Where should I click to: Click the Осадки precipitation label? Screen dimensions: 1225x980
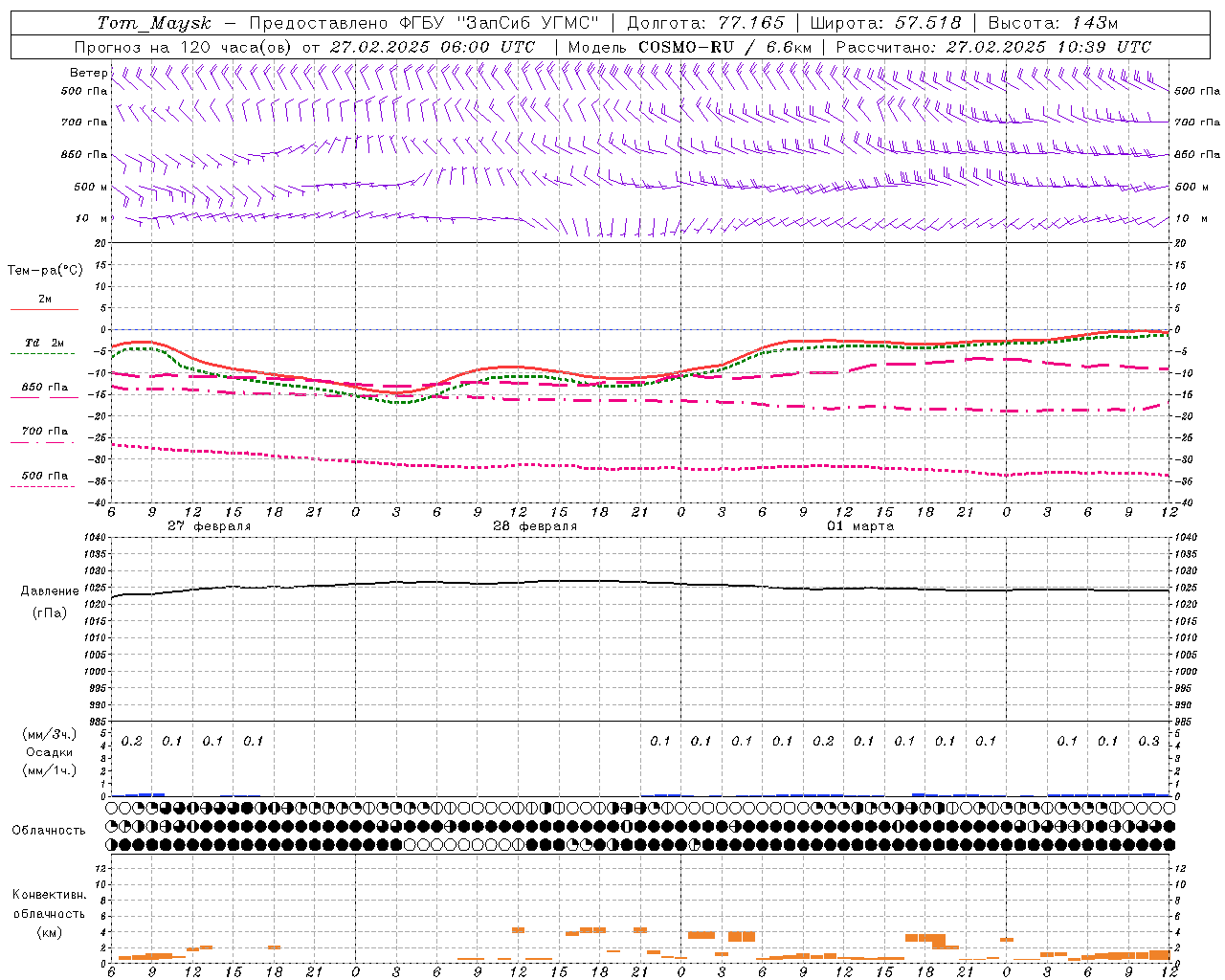pos(50,752)
